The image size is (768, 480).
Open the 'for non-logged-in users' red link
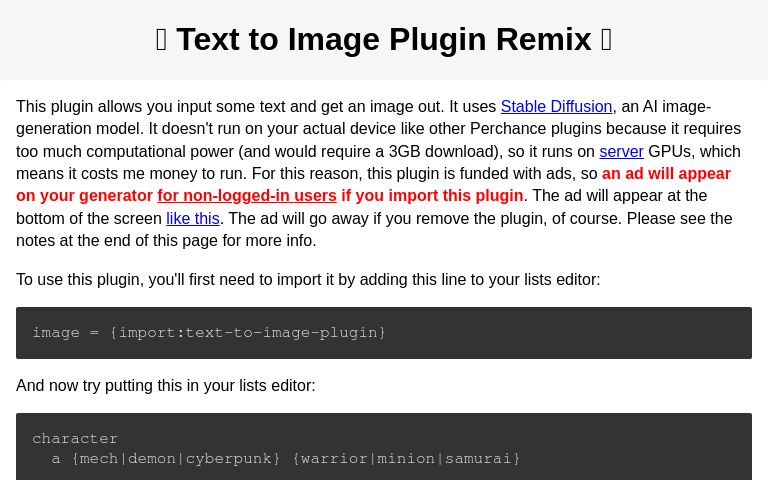coord(247,196)
